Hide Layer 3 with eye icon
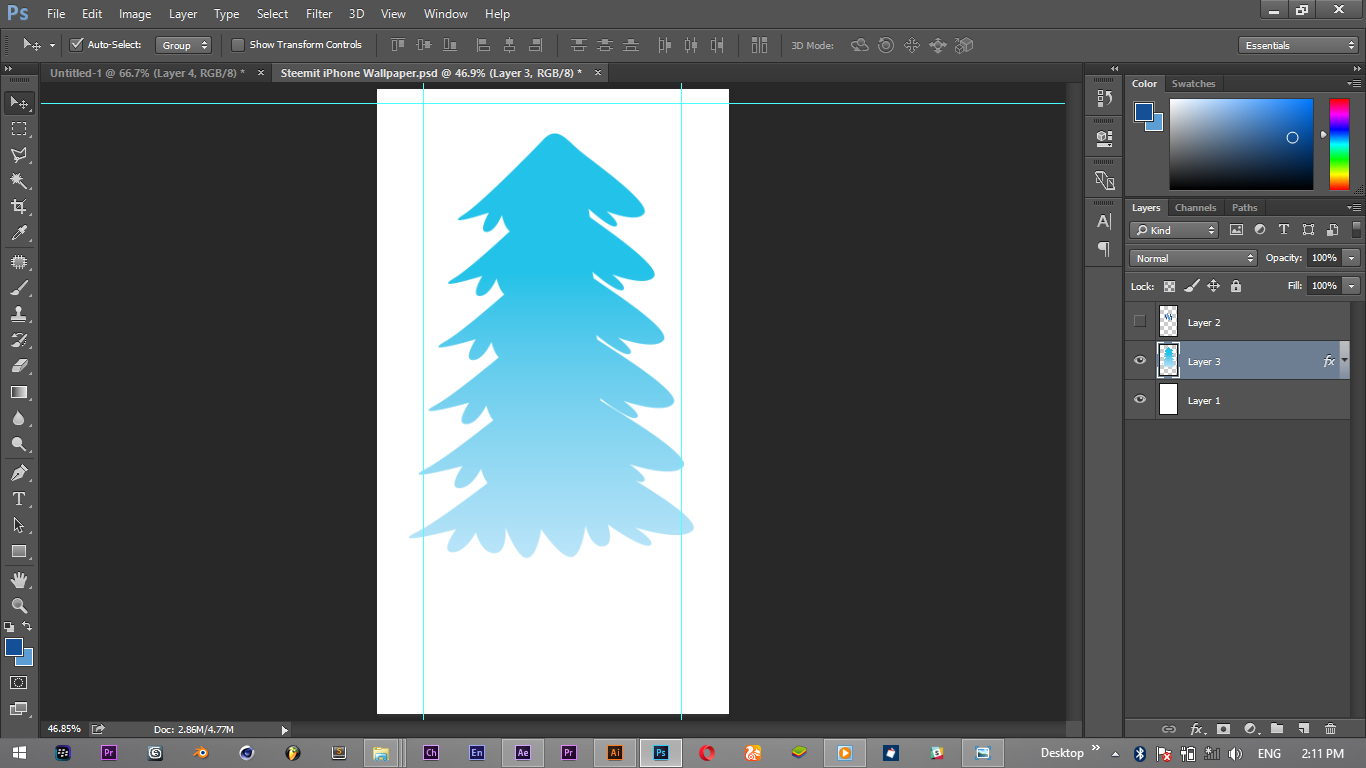1366x768 pixels. click(1140, 361)
